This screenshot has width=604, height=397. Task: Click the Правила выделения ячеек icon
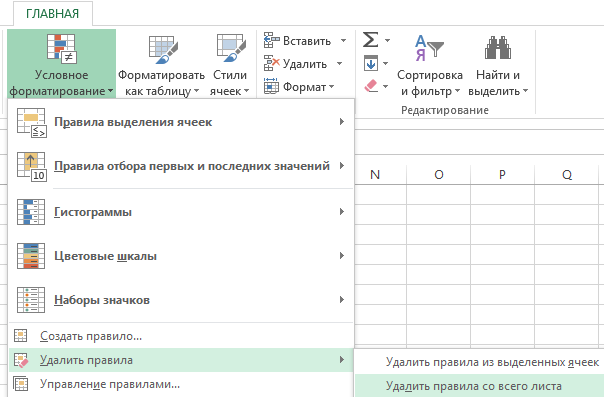(x=32, y=122)
